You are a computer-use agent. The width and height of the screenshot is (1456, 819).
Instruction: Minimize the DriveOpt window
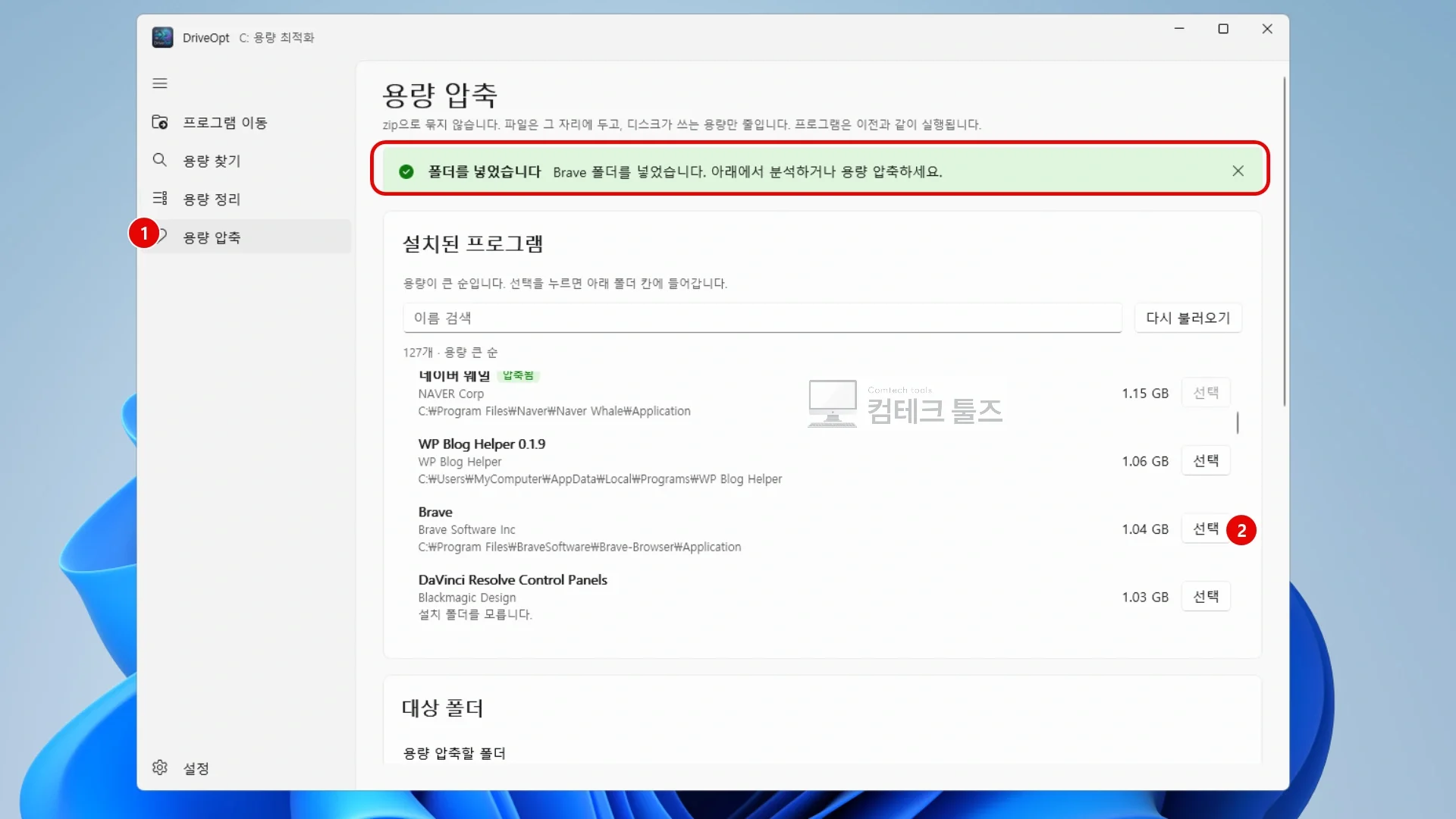[1179, 29]
